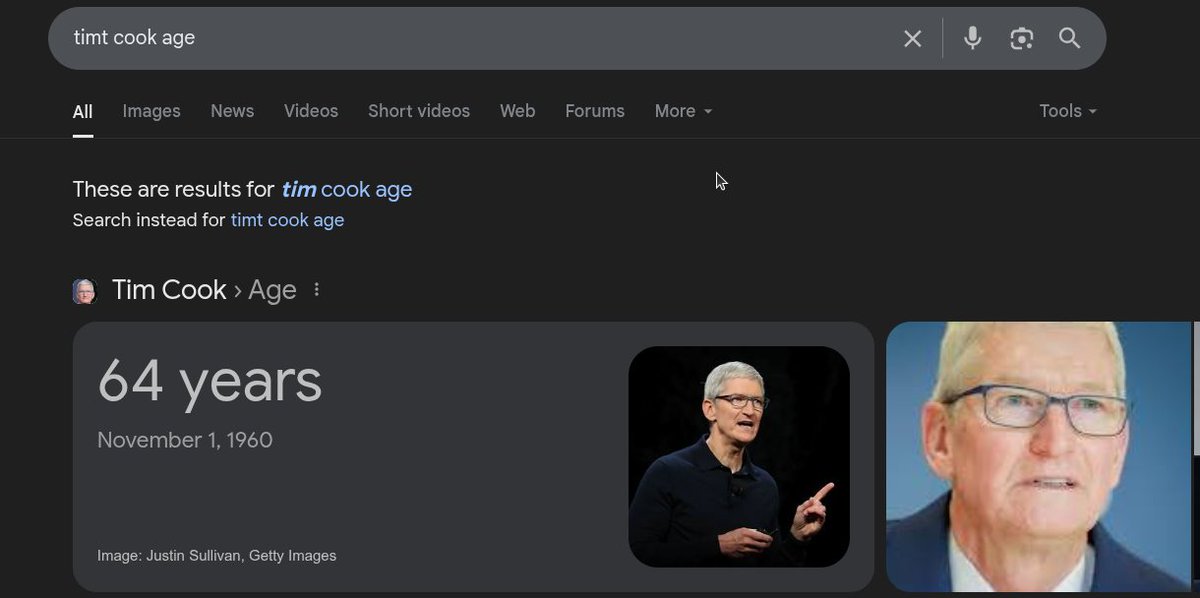
Task: Open the Videos tab
Action: click(x=311, y=111)
